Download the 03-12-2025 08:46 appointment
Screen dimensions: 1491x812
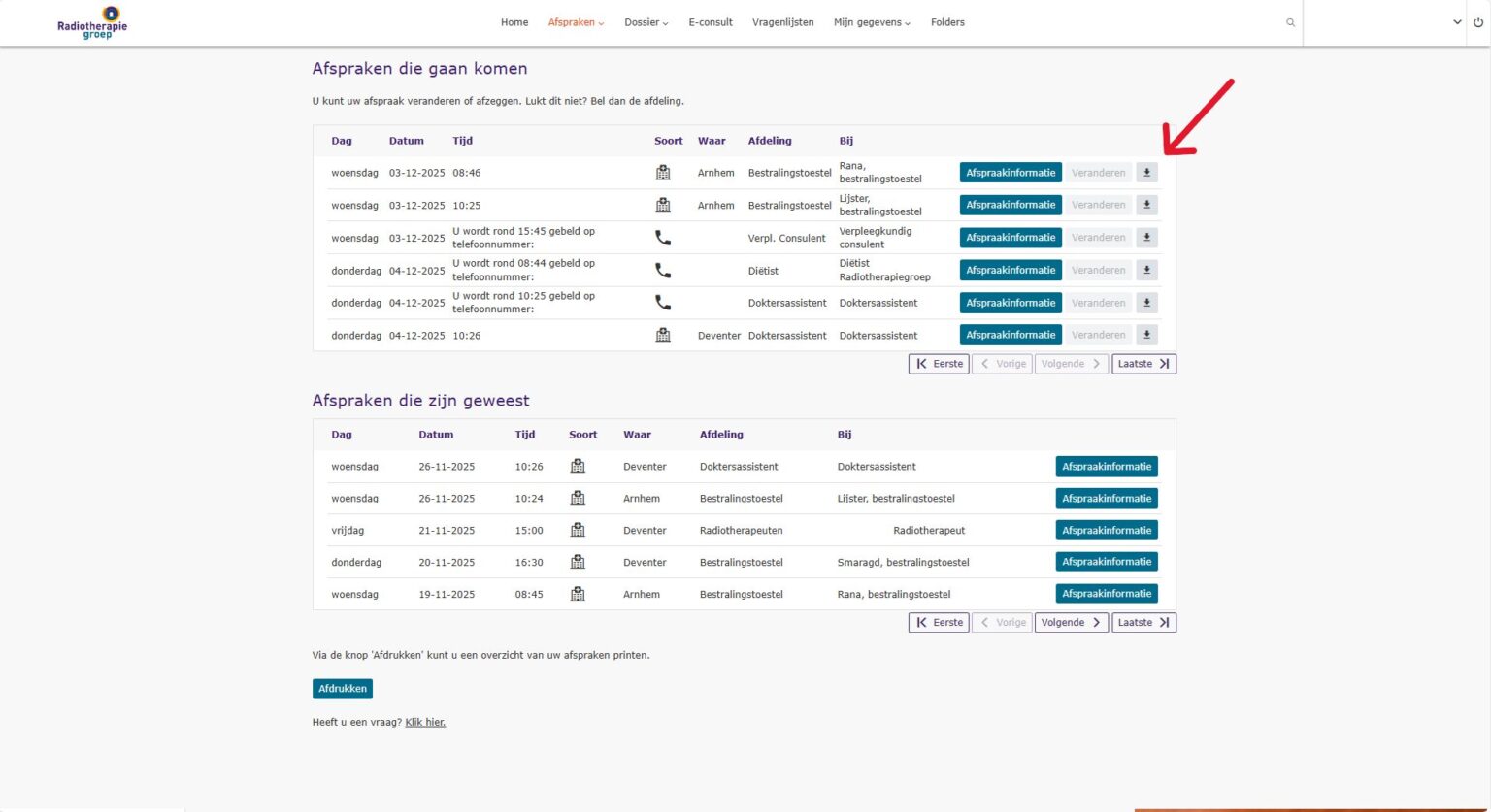1146,173
